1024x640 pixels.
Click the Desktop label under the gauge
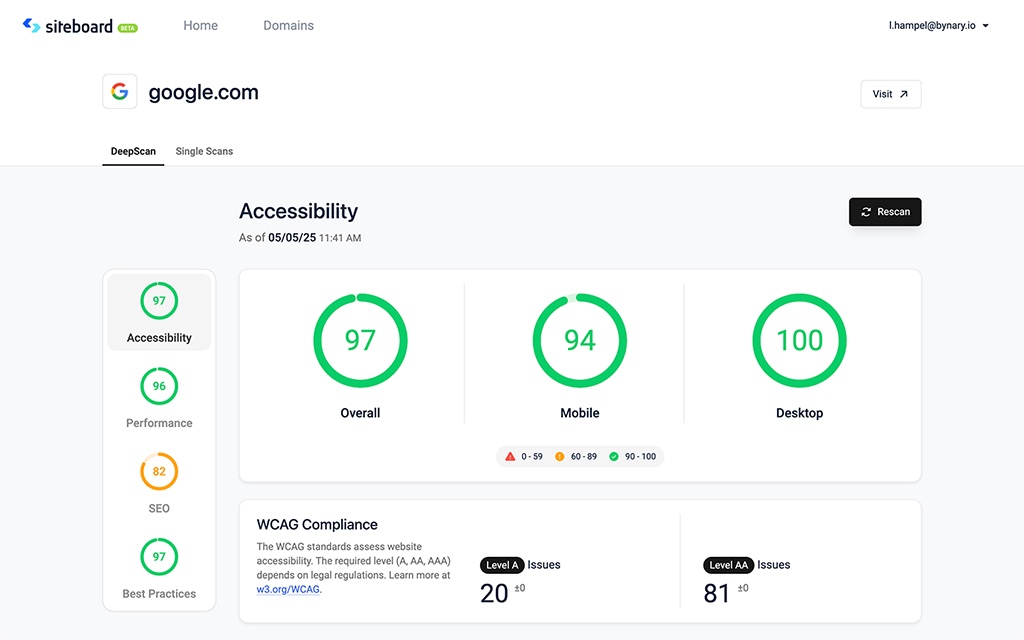(x=799, y=413)
